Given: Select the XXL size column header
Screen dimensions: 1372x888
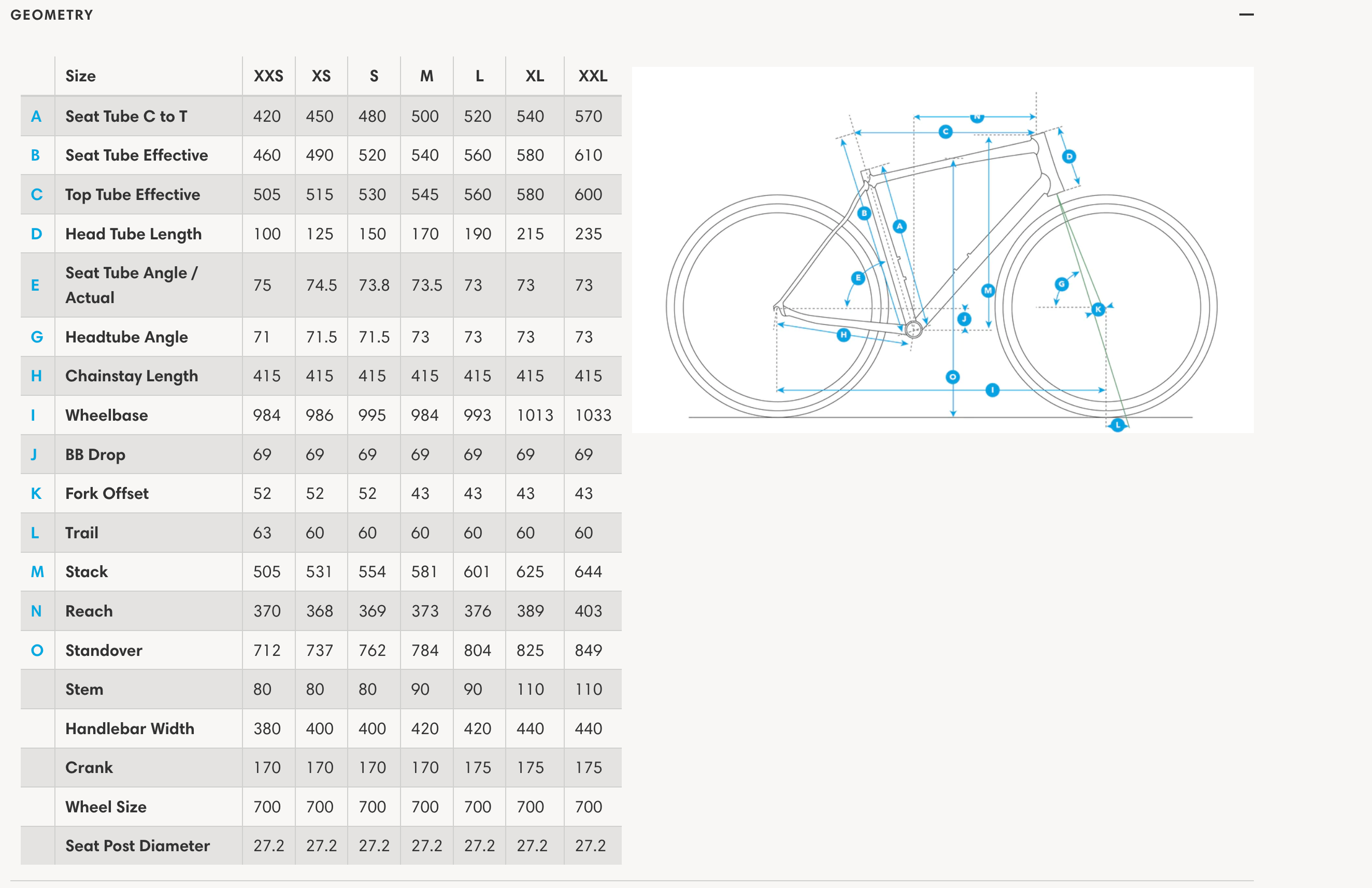Looking at the screenshot, I should (591, 76).
